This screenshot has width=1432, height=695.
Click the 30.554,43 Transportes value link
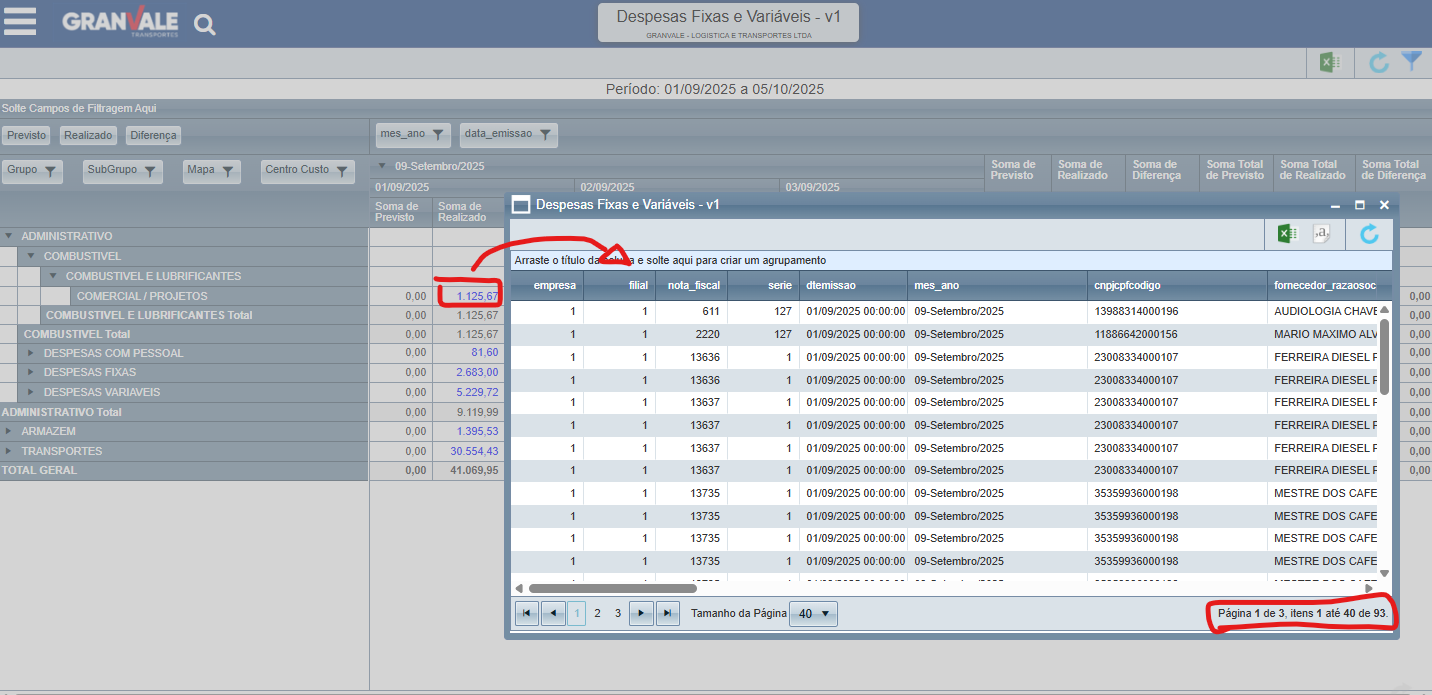pos(474,451)
